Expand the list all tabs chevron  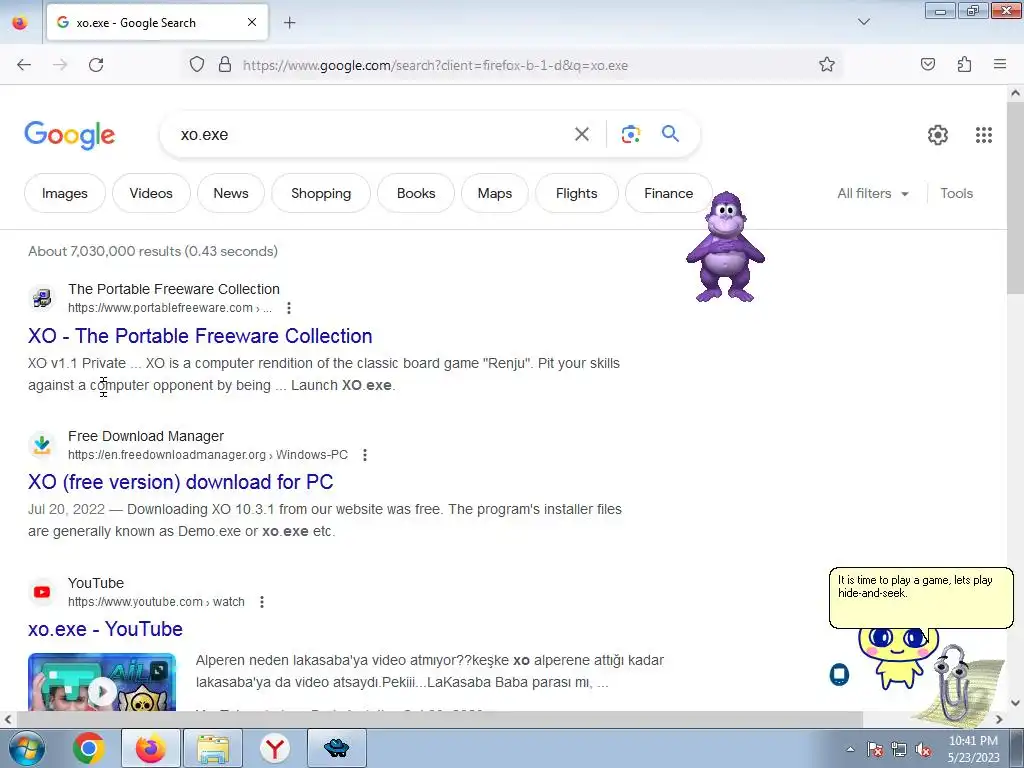click(863, 22)
